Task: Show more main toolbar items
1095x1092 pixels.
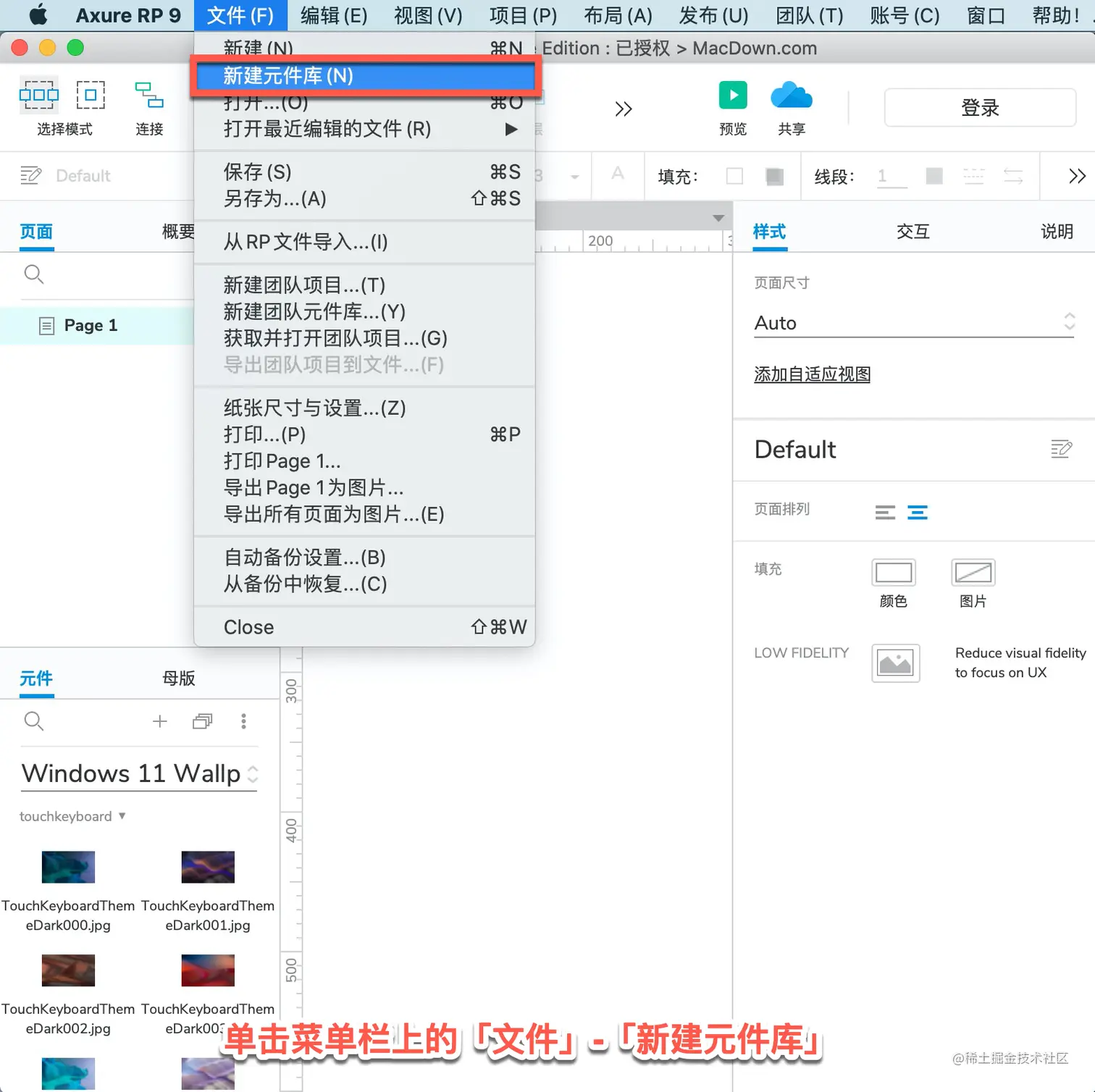Action: click(x=624, y=109)
